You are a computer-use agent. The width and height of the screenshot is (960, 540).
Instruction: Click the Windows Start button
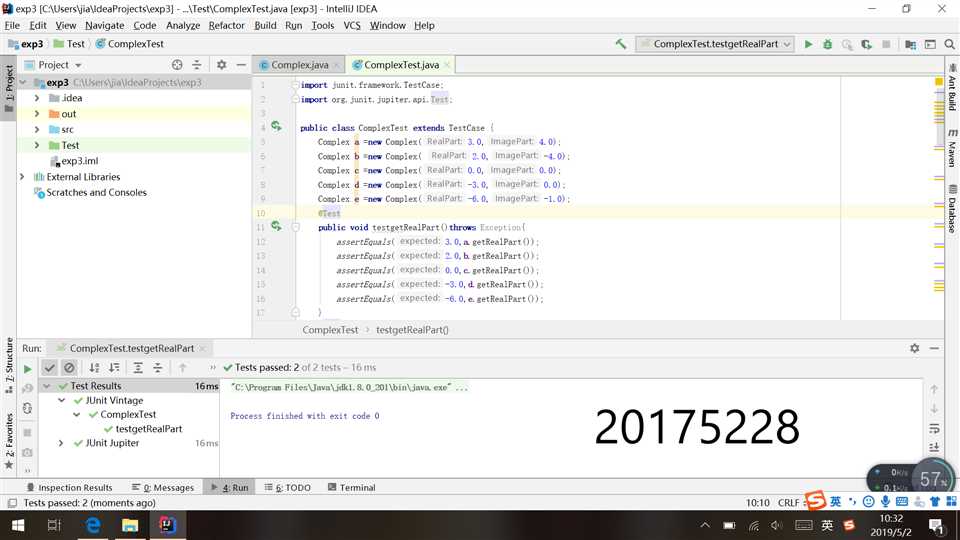[18, 525]
